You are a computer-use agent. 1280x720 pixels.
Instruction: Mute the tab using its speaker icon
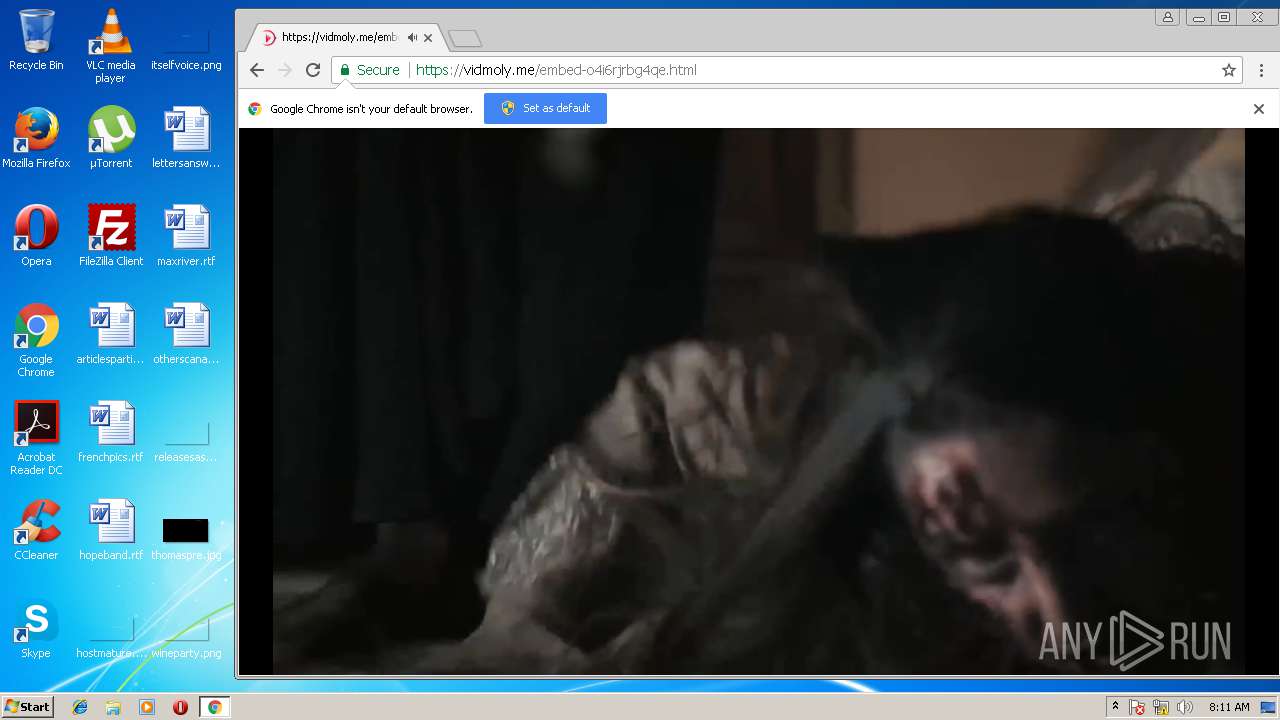pyautogui.click(x=412, y=38)
